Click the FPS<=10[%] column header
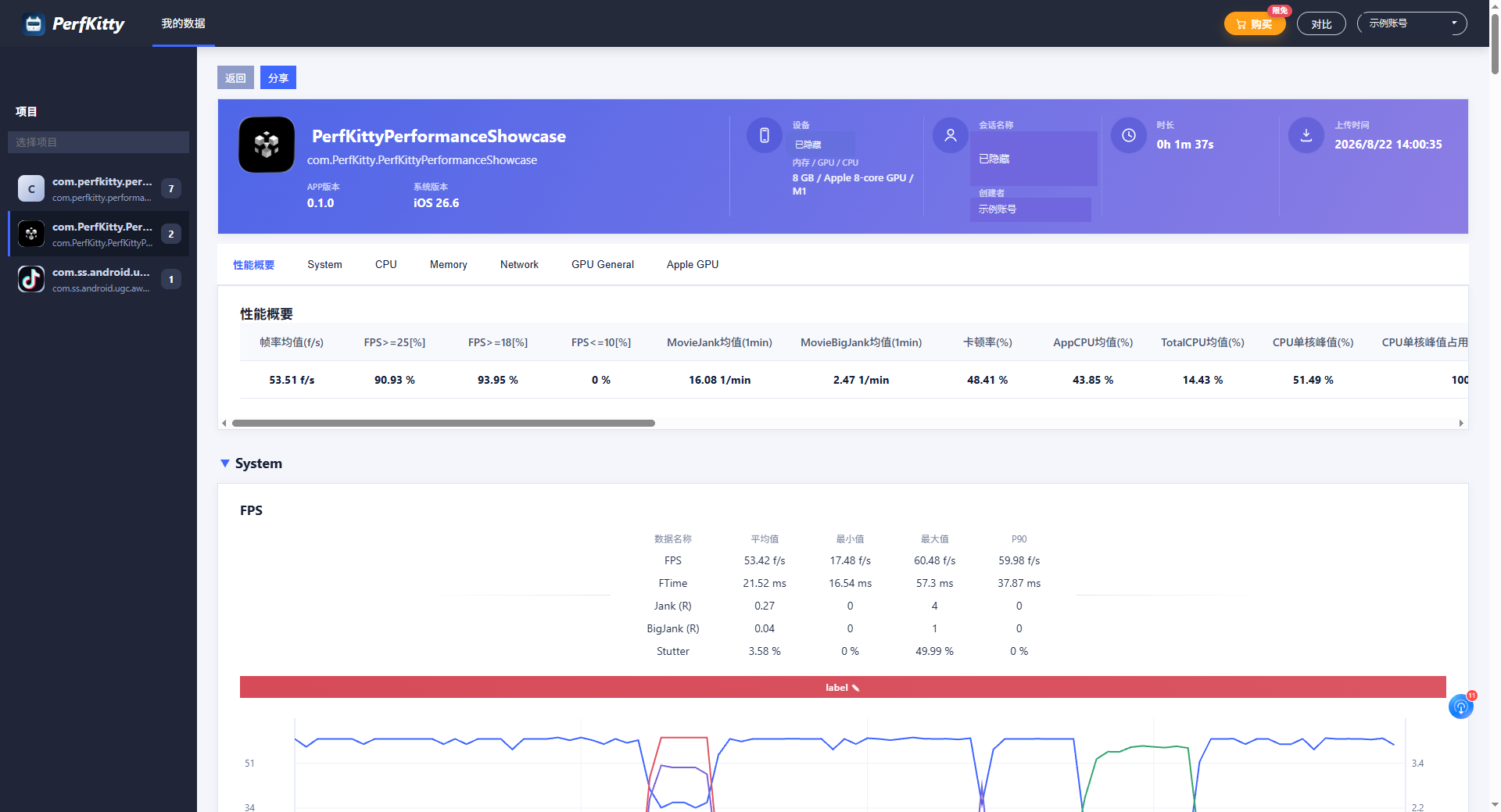The height and width of the screenshot is (812, 1501). 601,342
